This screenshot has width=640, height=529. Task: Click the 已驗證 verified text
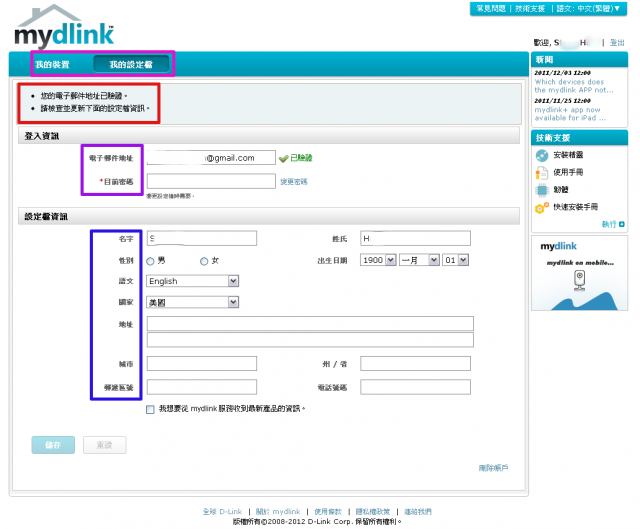[x=301, y=158]
